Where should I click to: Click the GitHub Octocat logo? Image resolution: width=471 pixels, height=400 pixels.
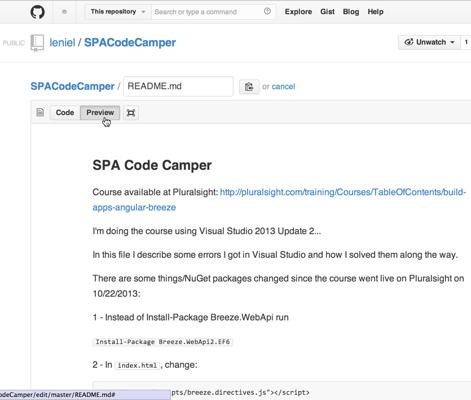[37, 12]
